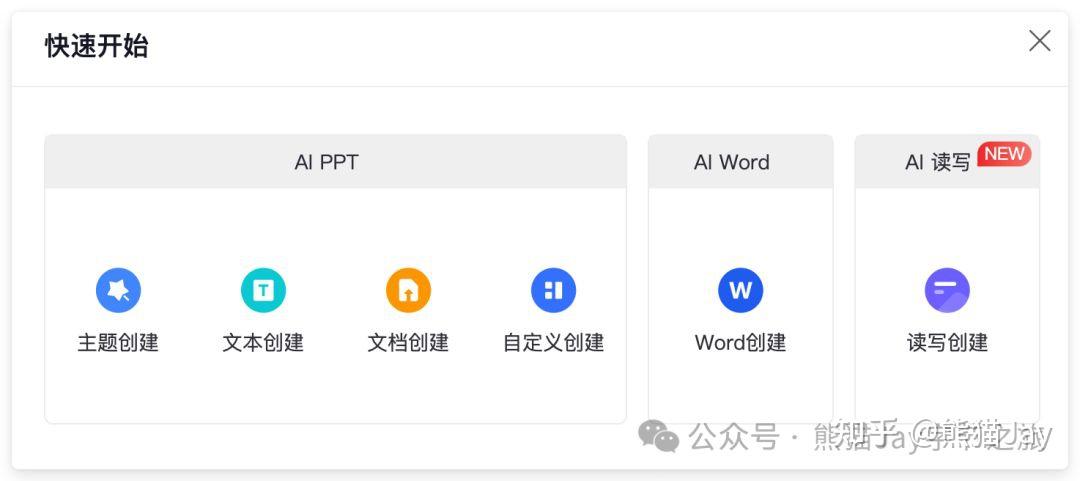Click the 快速开始 dialog title

96,46
